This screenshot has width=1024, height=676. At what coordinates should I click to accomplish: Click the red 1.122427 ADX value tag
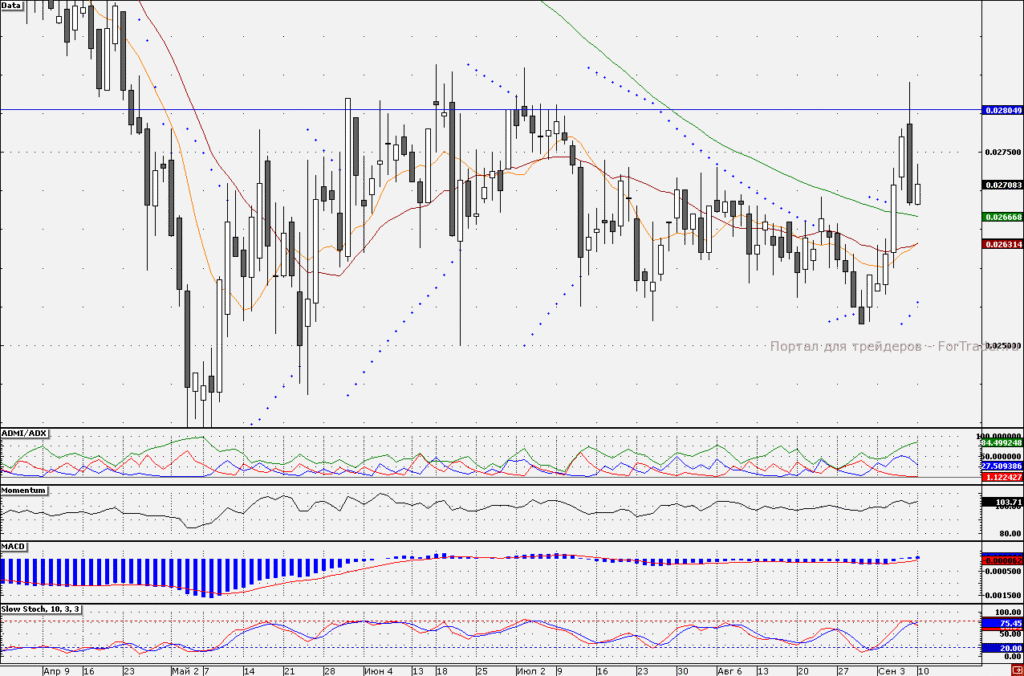point(1002,477)
